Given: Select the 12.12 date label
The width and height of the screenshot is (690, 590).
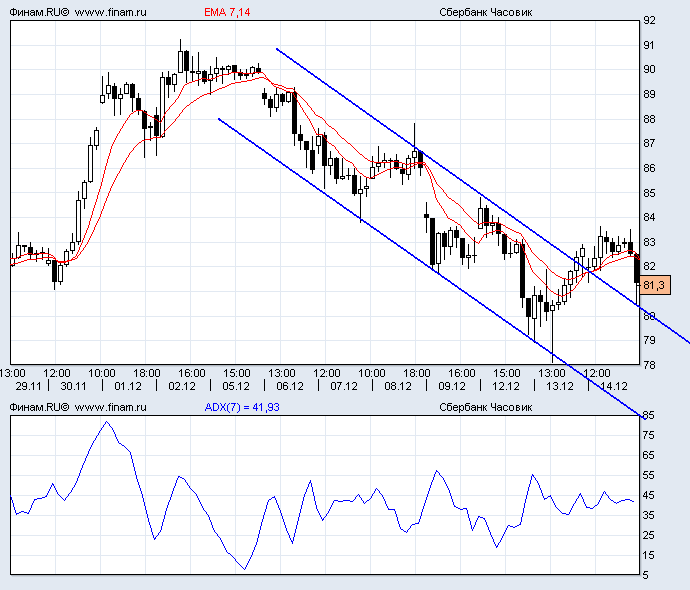Looking at the screenshot, I should point(506,386).
